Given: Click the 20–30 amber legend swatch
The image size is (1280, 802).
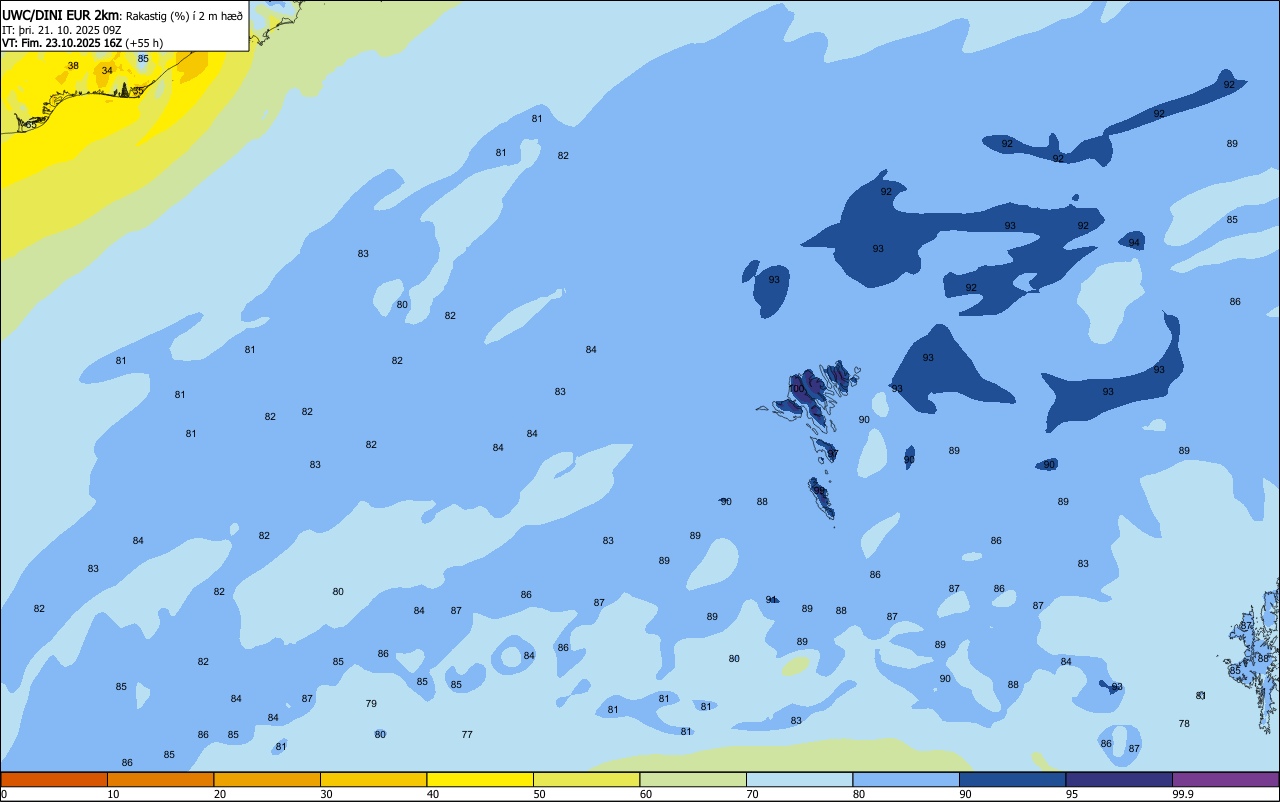Looking at the screenshot, I should click(x=267, y=779).
